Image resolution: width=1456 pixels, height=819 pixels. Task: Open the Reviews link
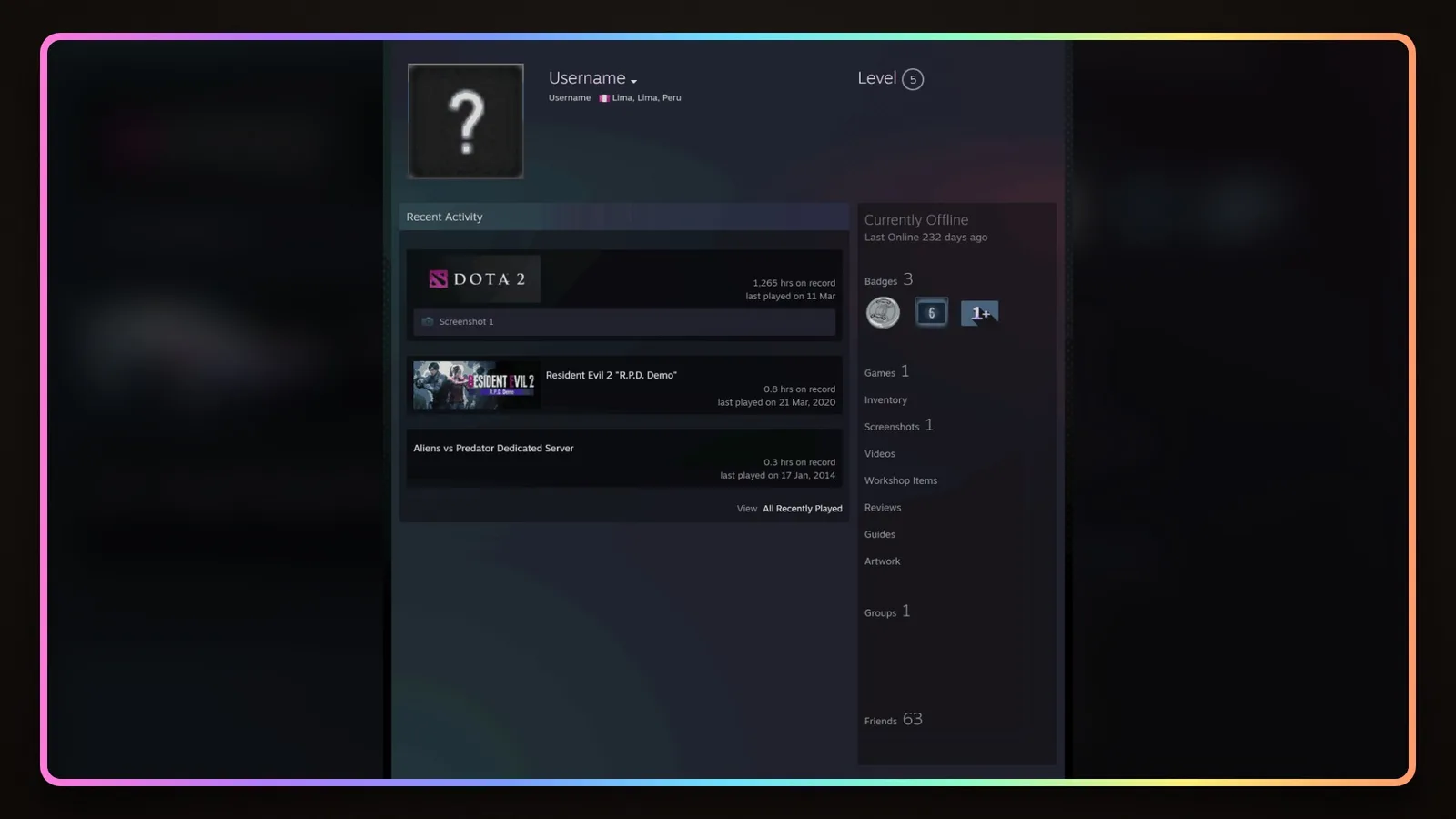click(883, 508)
